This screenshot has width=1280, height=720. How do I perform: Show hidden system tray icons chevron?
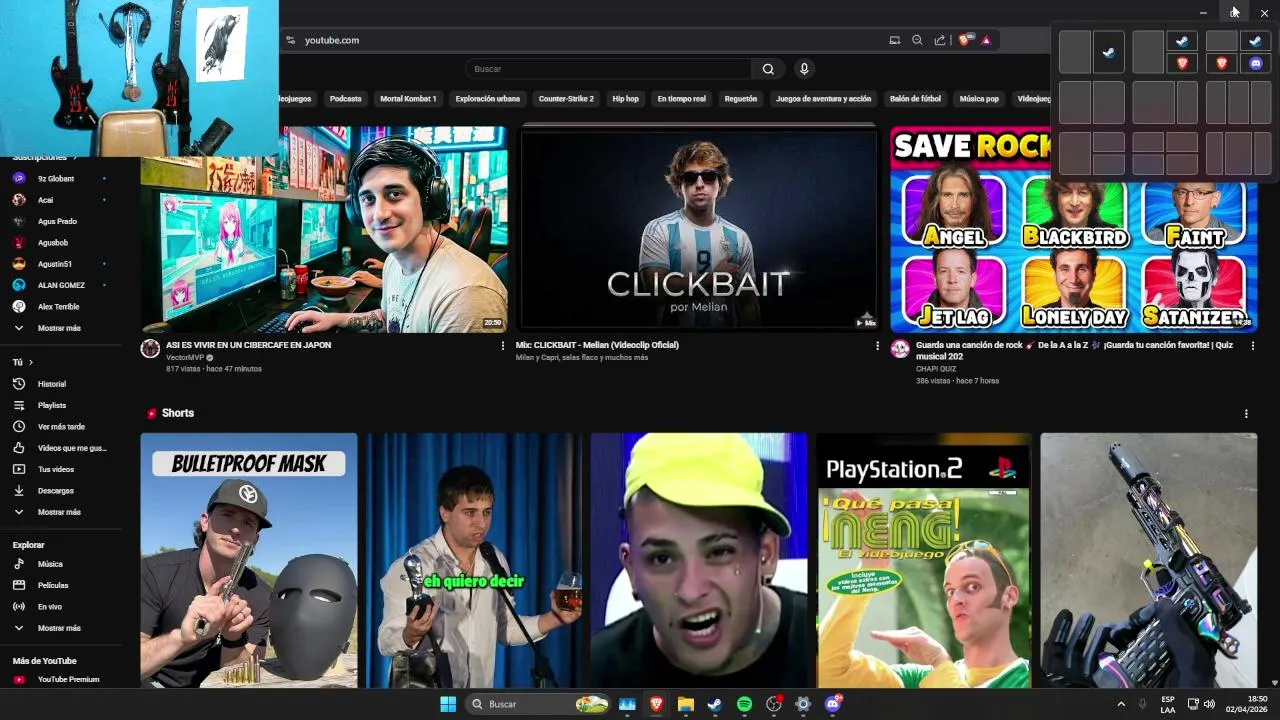coord(1121,704)
